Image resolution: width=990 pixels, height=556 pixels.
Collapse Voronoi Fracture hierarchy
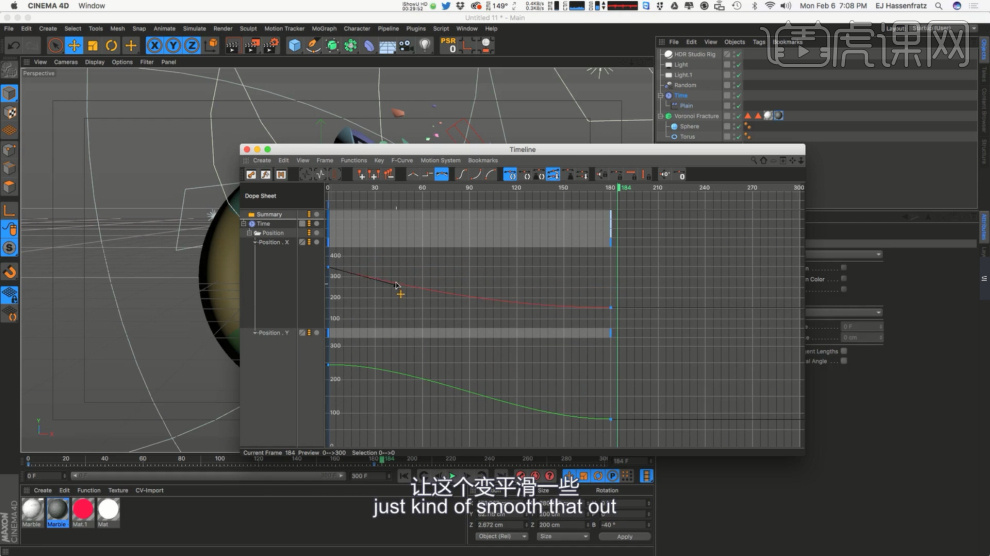661,116
